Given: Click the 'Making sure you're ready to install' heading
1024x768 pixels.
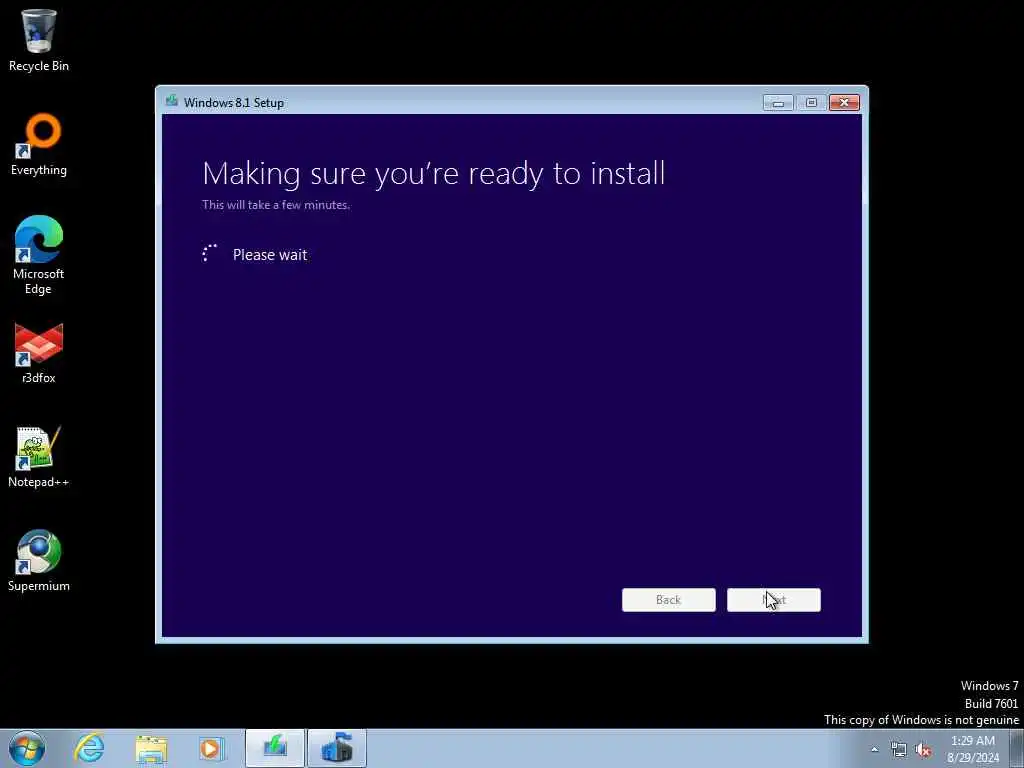Looking at the screenshot, I should [434, 174].
